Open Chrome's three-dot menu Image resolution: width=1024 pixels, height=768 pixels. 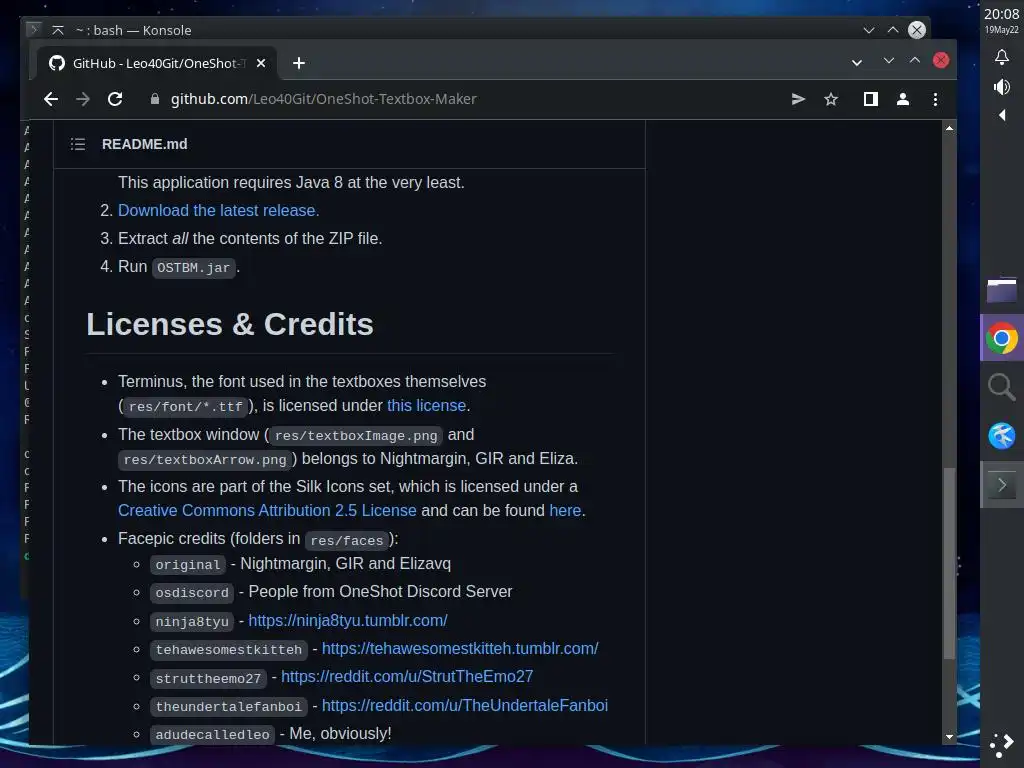(x=935, y=99)
